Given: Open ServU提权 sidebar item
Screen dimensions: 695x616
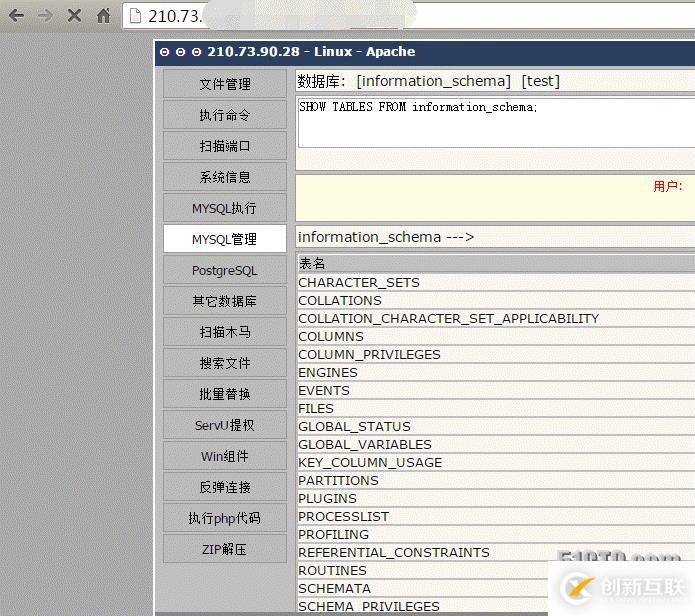Looking at the screenshot, I should click(225, 425).
